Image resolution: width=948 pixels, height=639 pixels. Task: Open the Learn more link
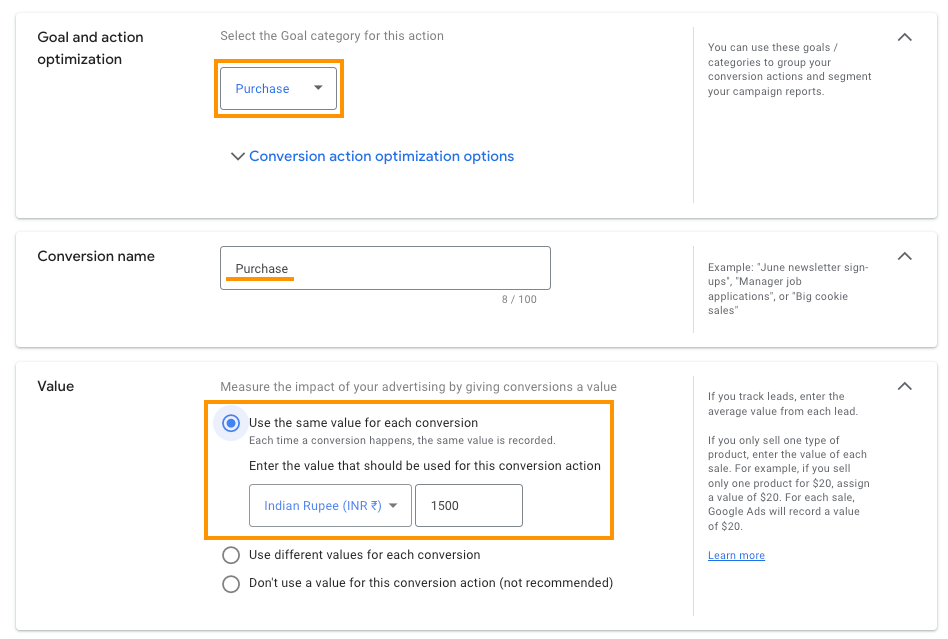736,555
